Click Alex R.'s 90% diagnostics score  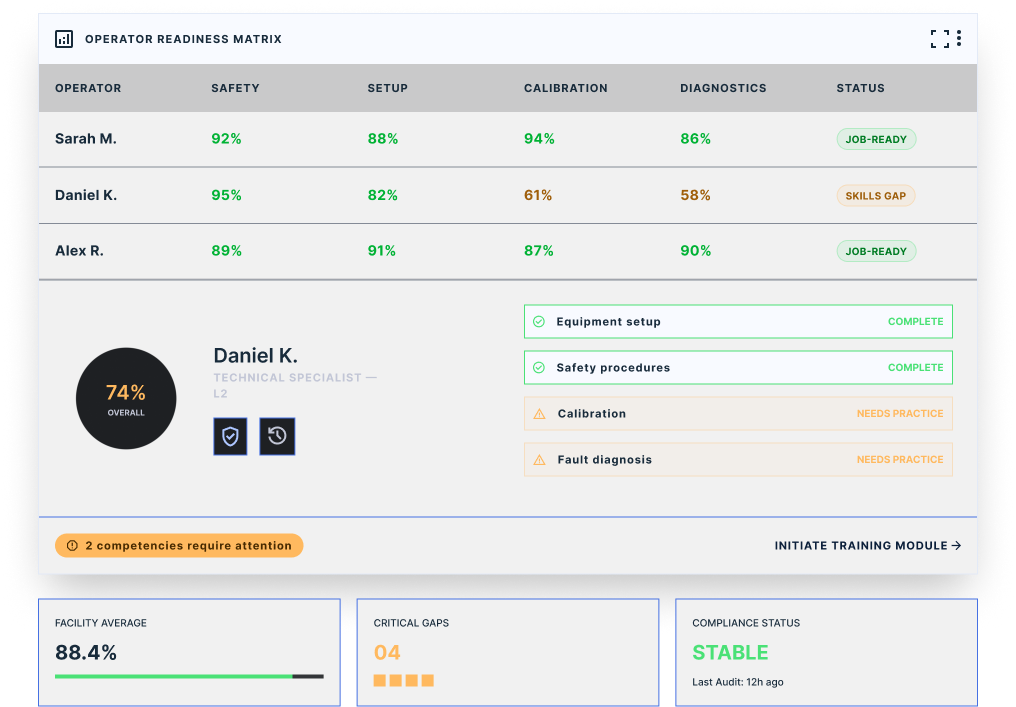pyautogui.click(x=695, y=251)
